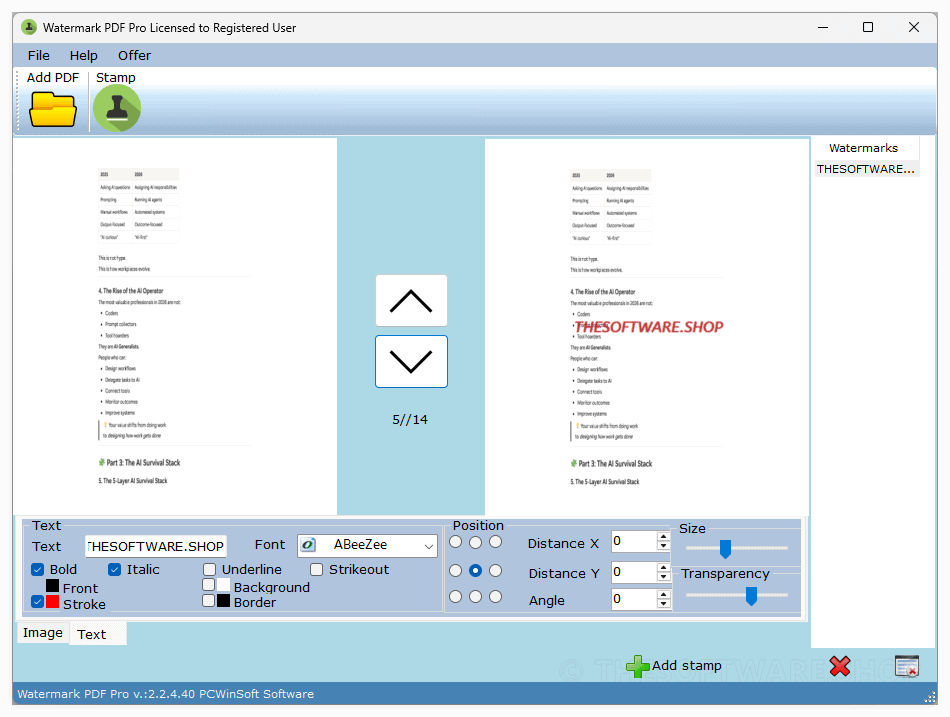This screenshot has height=717, width=950.
Task: Click the Transparency slider handle
Action: [751, 595]
